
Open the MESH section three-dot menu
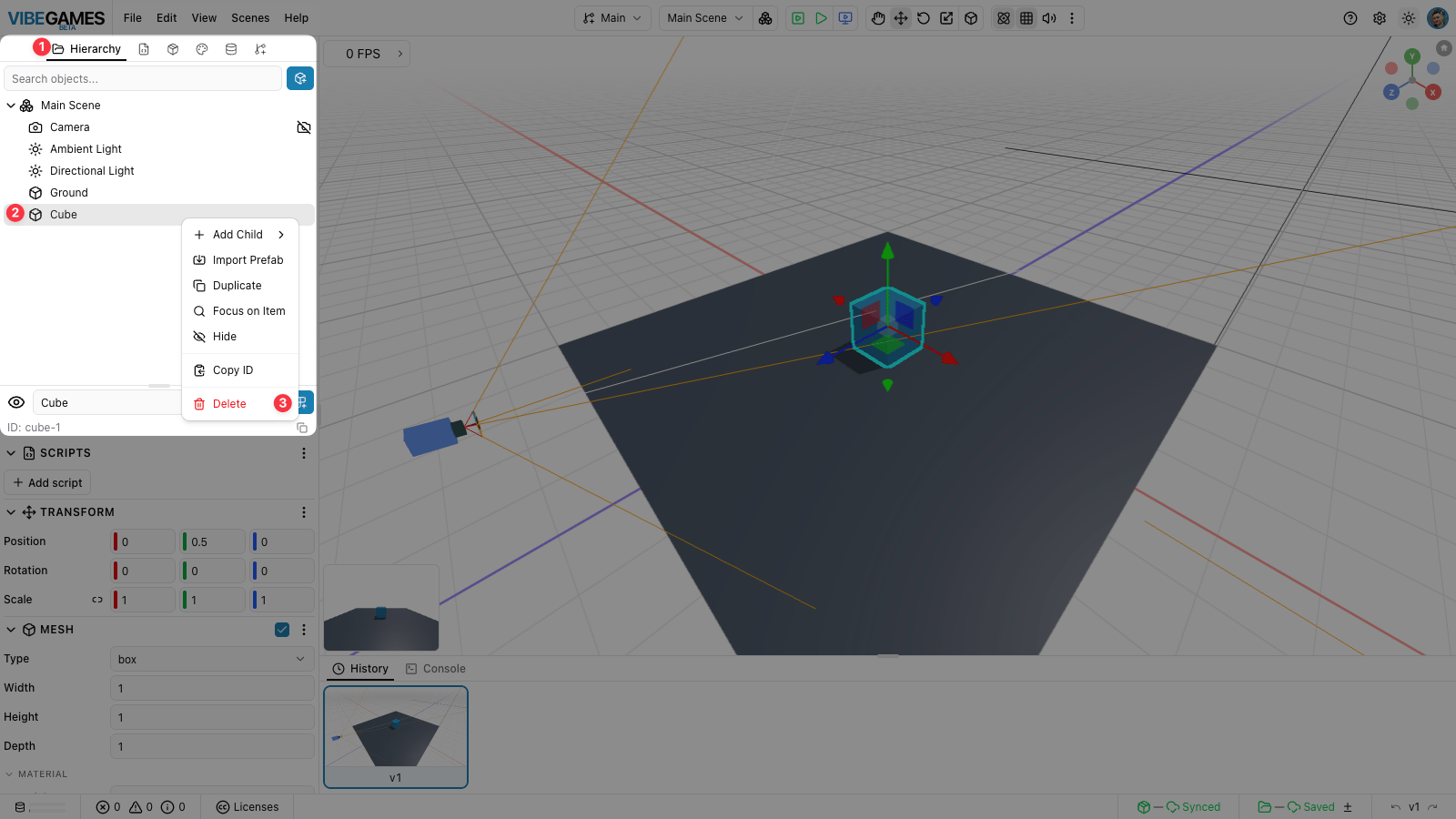[x=304, y=630]
